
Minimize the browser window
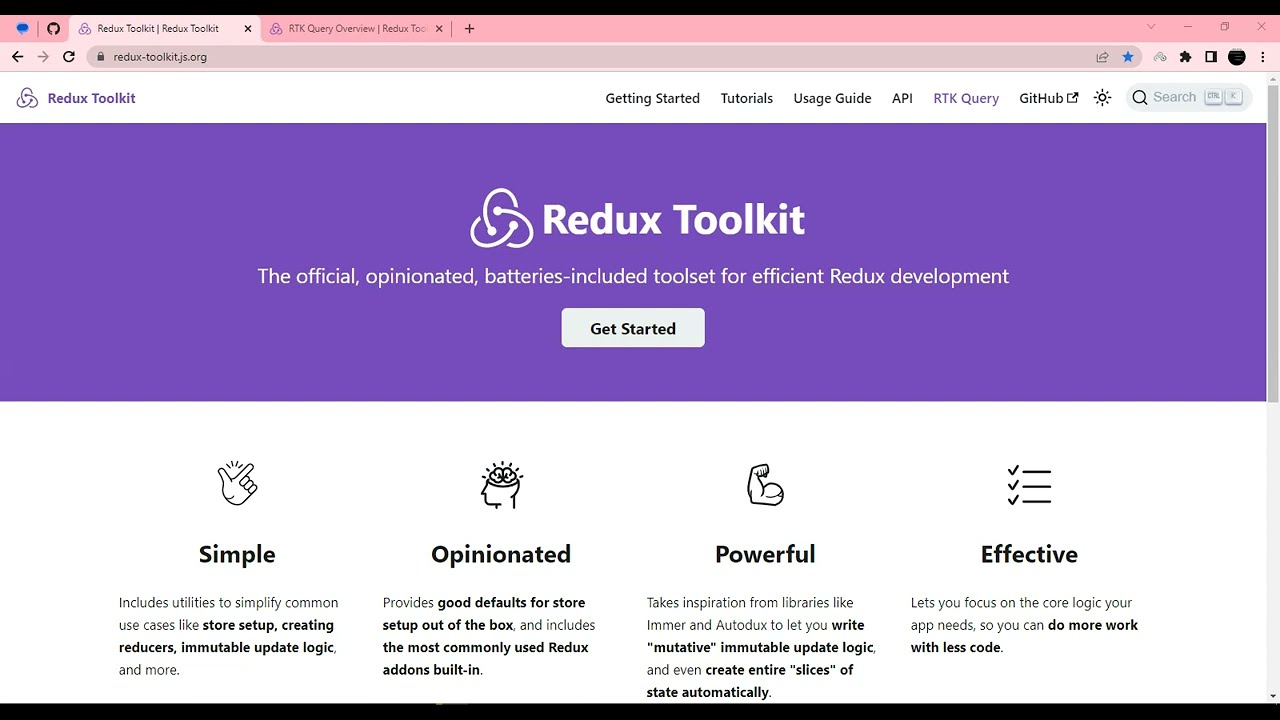click(x=1188, y=27)
